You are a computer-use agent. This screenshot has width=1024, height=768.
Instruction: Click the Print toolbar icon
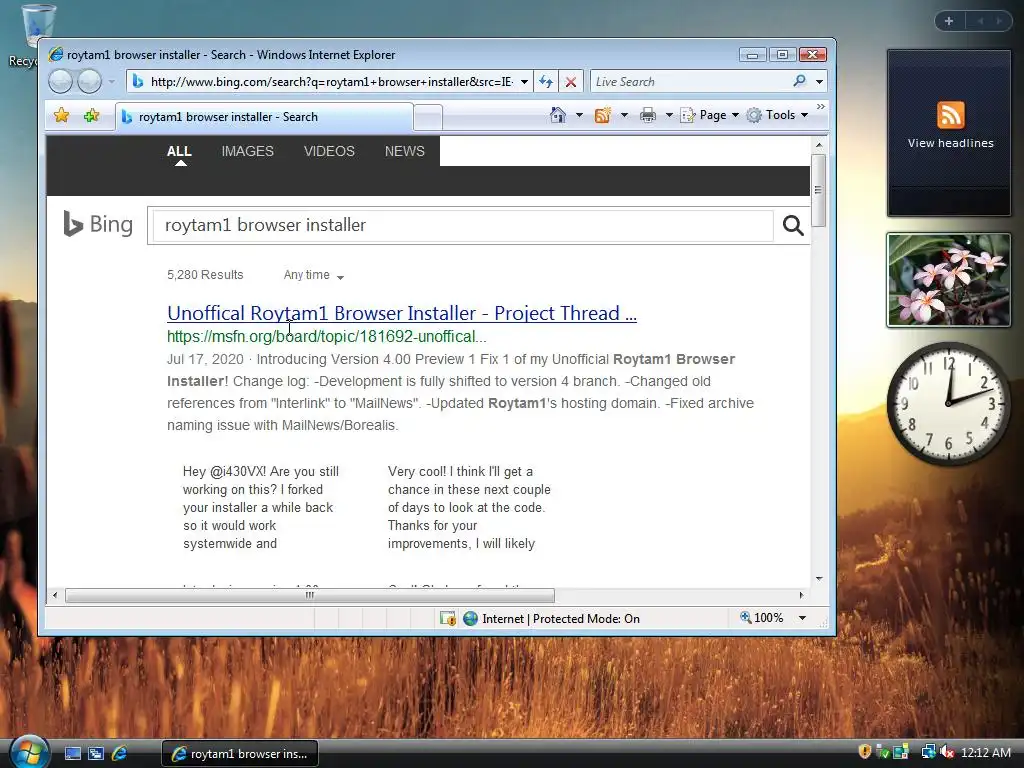pyautogui.click(x=647, y=115)
